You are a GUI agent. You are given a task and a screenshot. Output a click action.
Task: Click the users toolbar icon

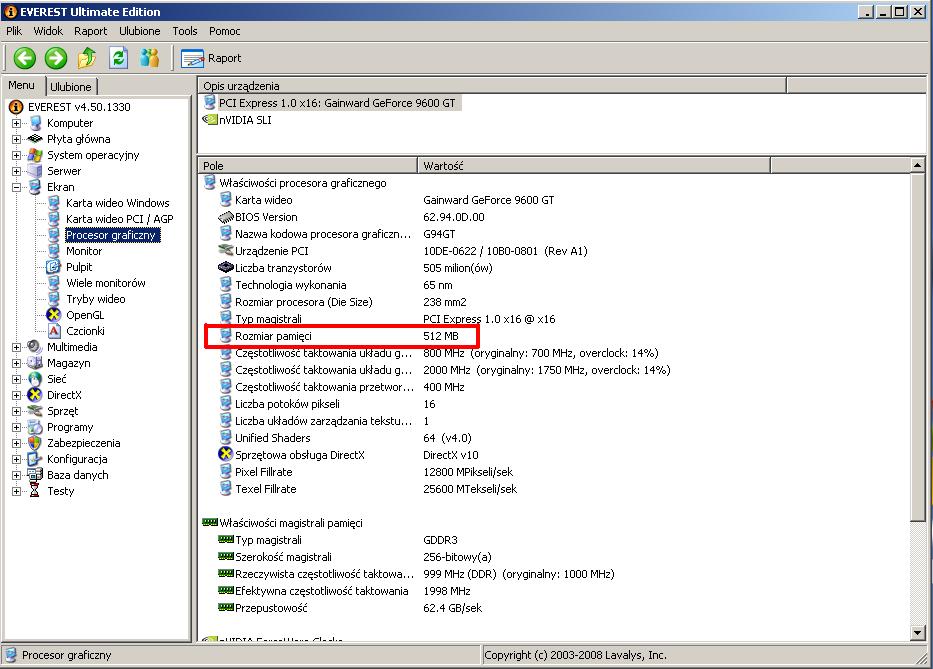149,58
